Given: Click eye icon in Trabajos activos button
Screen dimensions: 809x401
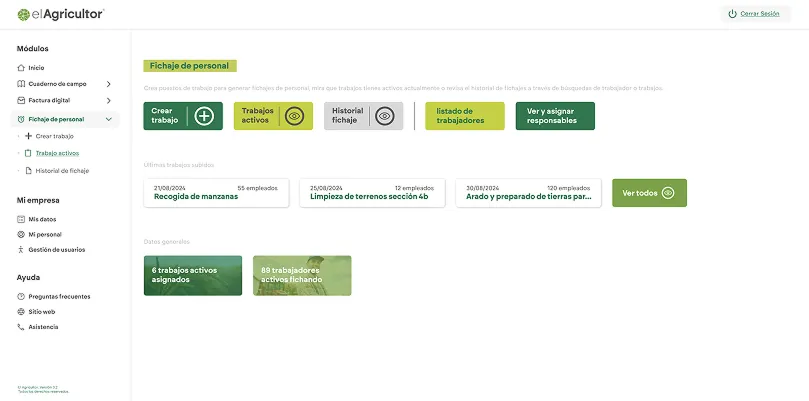Looking at the screenshot, I should [295, 116].
